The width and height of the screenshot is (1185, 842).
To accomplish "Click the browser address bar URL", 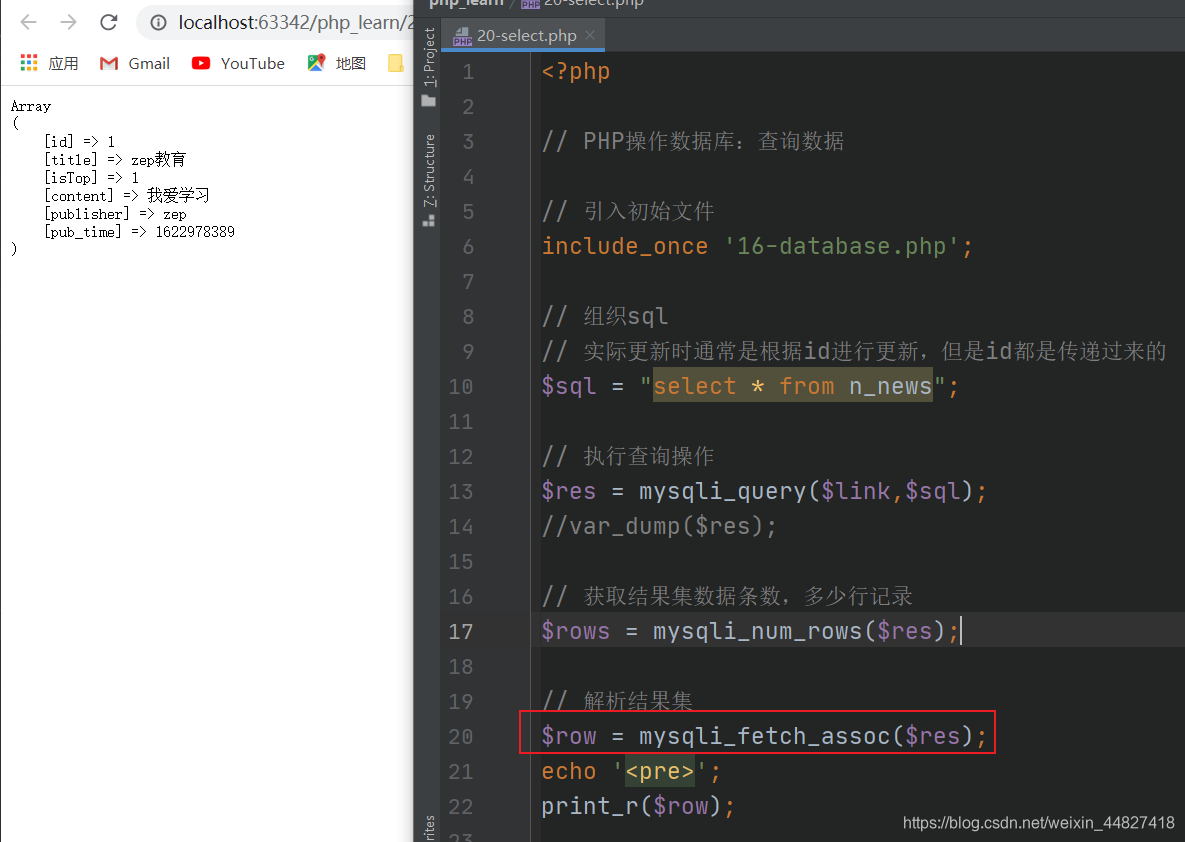I will 295,23.
